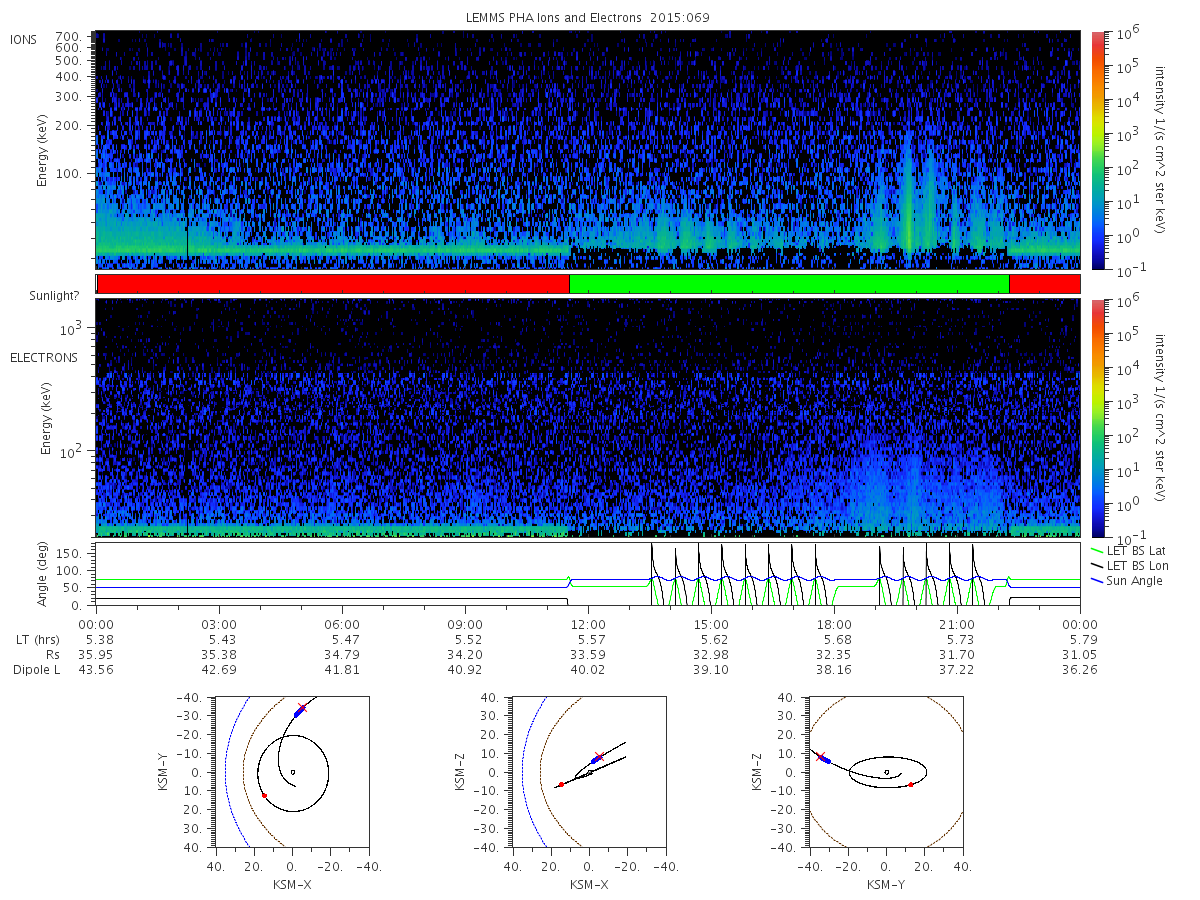
Task: Click the long red segment of the sunlight bar
Action: [333, 284]
